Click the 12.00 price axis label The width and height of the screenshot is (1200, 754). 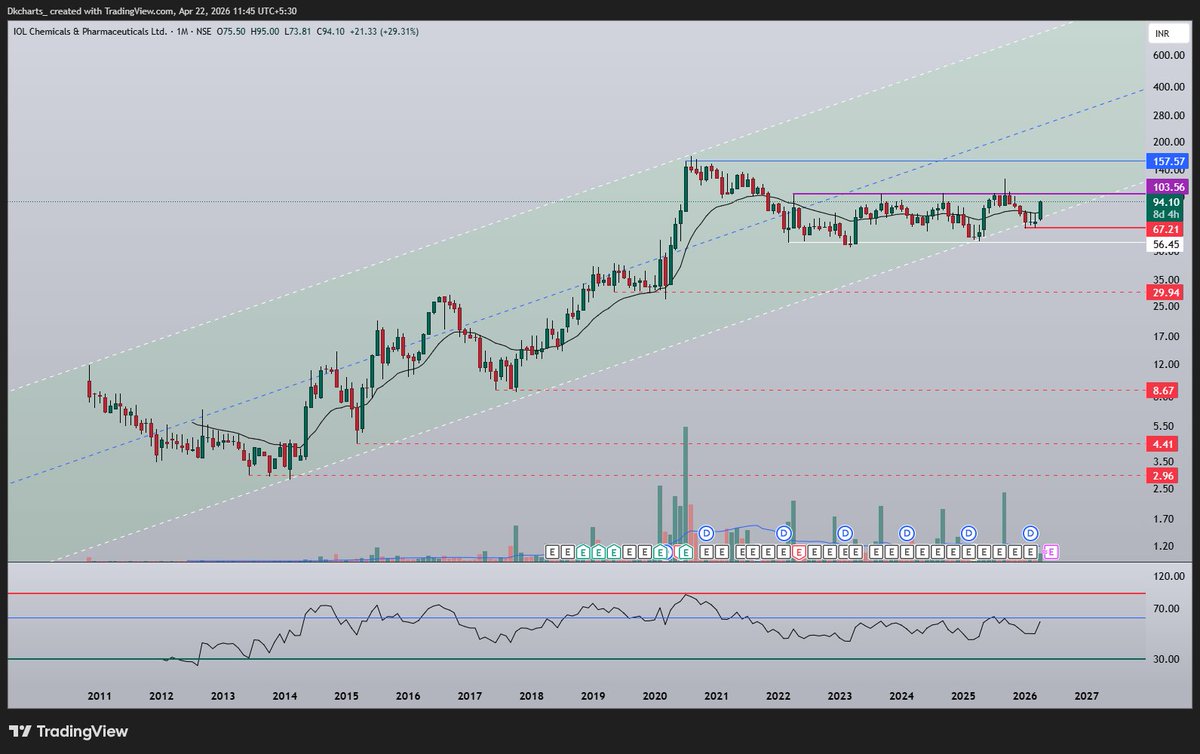coord(1168,364)
